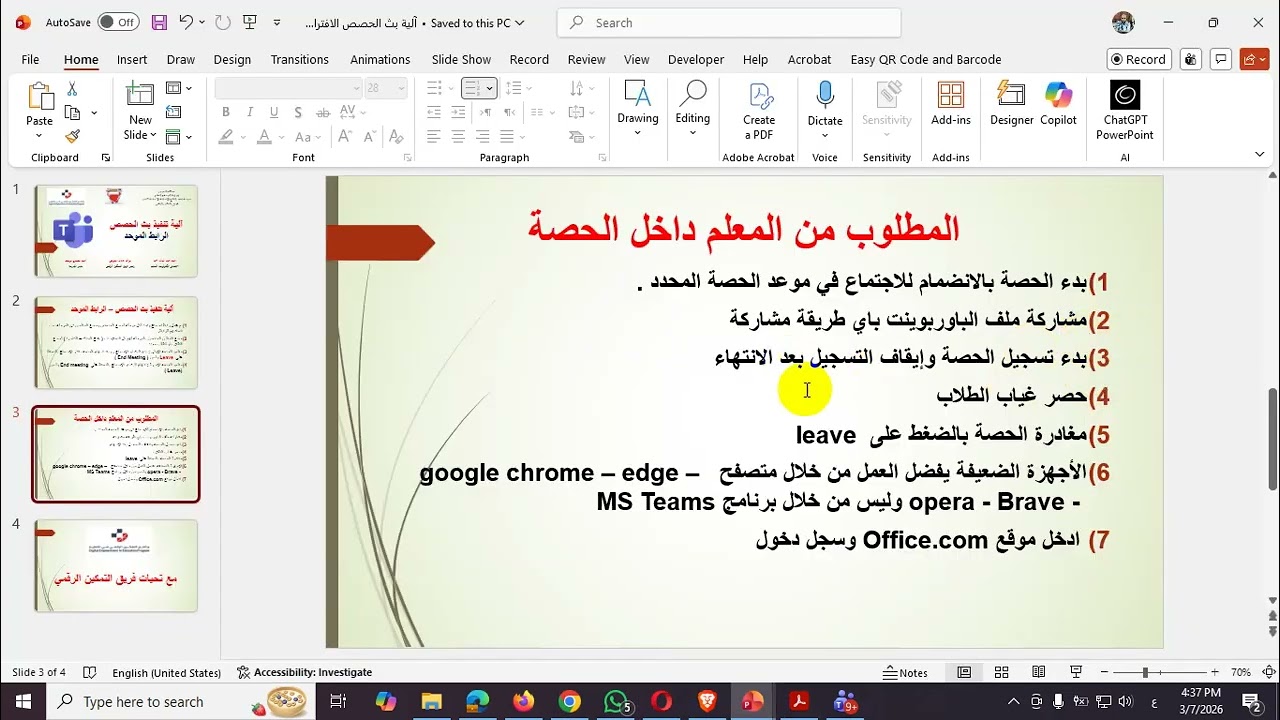The height and width of the screenshot is (720, 1280).
Task: Switch to Slide Sorter view
Action: point(1001,673)
